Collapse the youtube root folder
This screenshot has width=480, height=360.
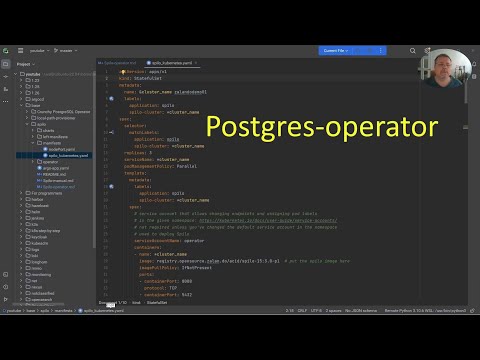point(16,74)
